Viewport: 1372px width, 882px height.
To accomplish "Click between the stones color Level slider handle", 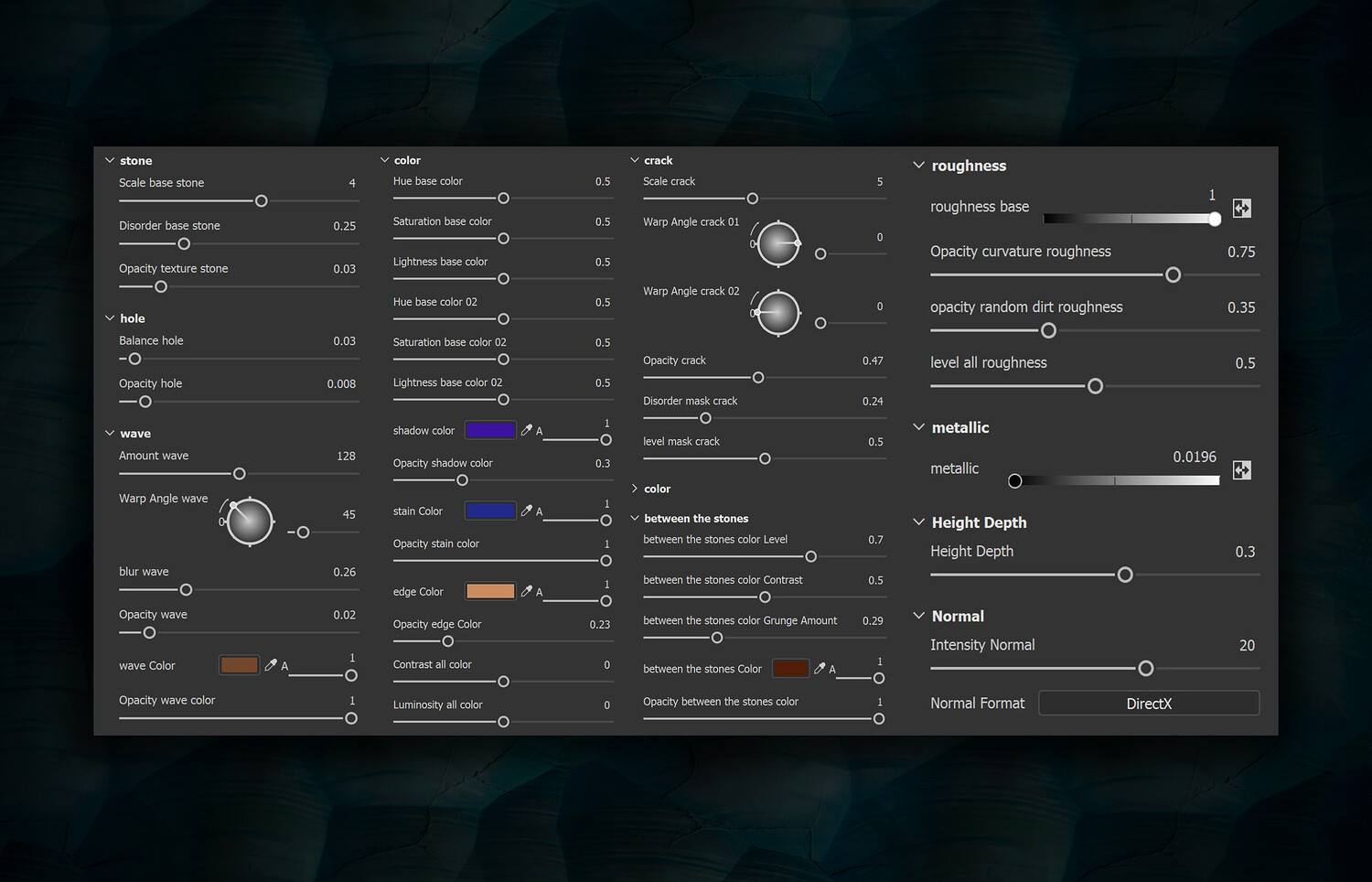I will [810, 556].
